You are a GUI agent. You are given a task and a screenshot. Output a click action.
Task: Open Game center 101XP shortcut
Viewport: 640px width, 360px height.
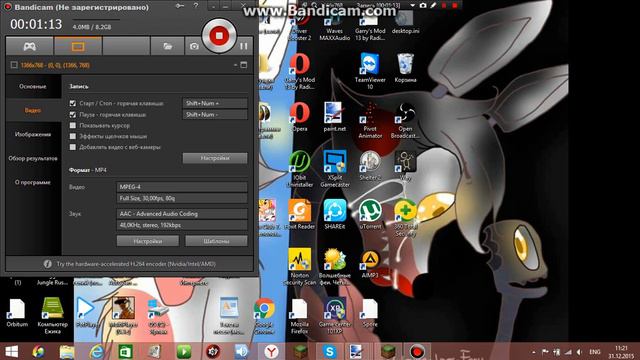[335, 316]
